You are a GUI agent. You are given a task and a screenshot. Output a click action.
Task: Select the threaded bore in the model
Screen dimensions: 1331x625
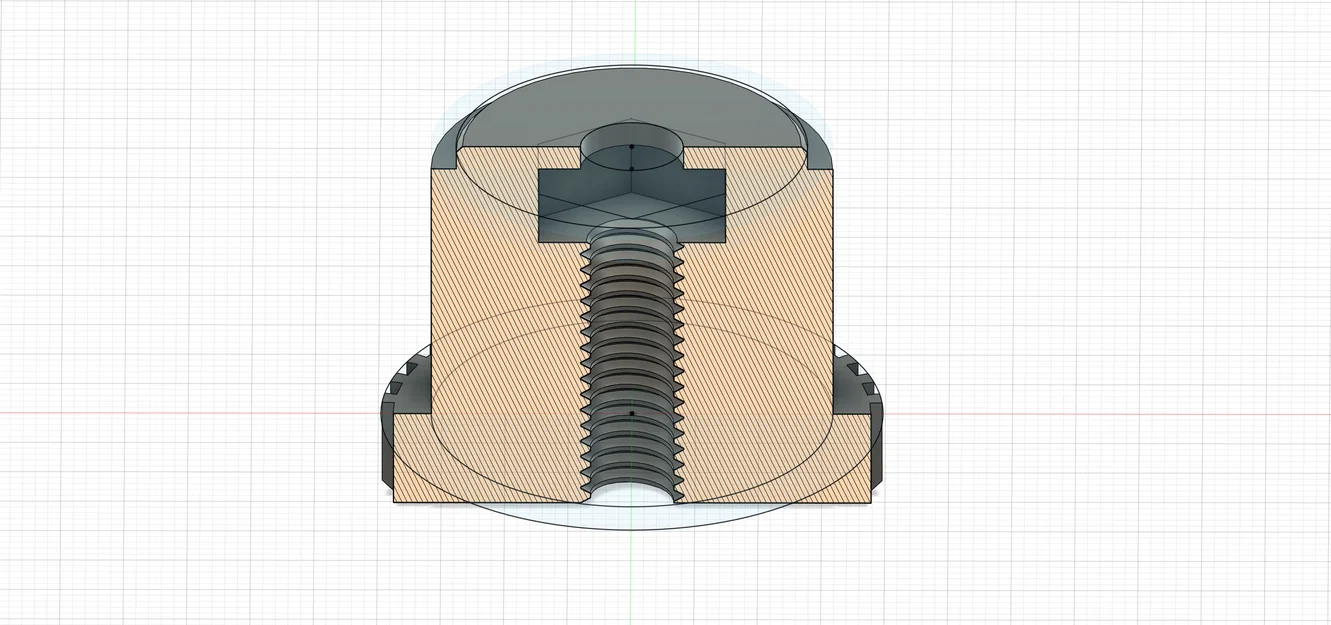[x=631, y=370]
